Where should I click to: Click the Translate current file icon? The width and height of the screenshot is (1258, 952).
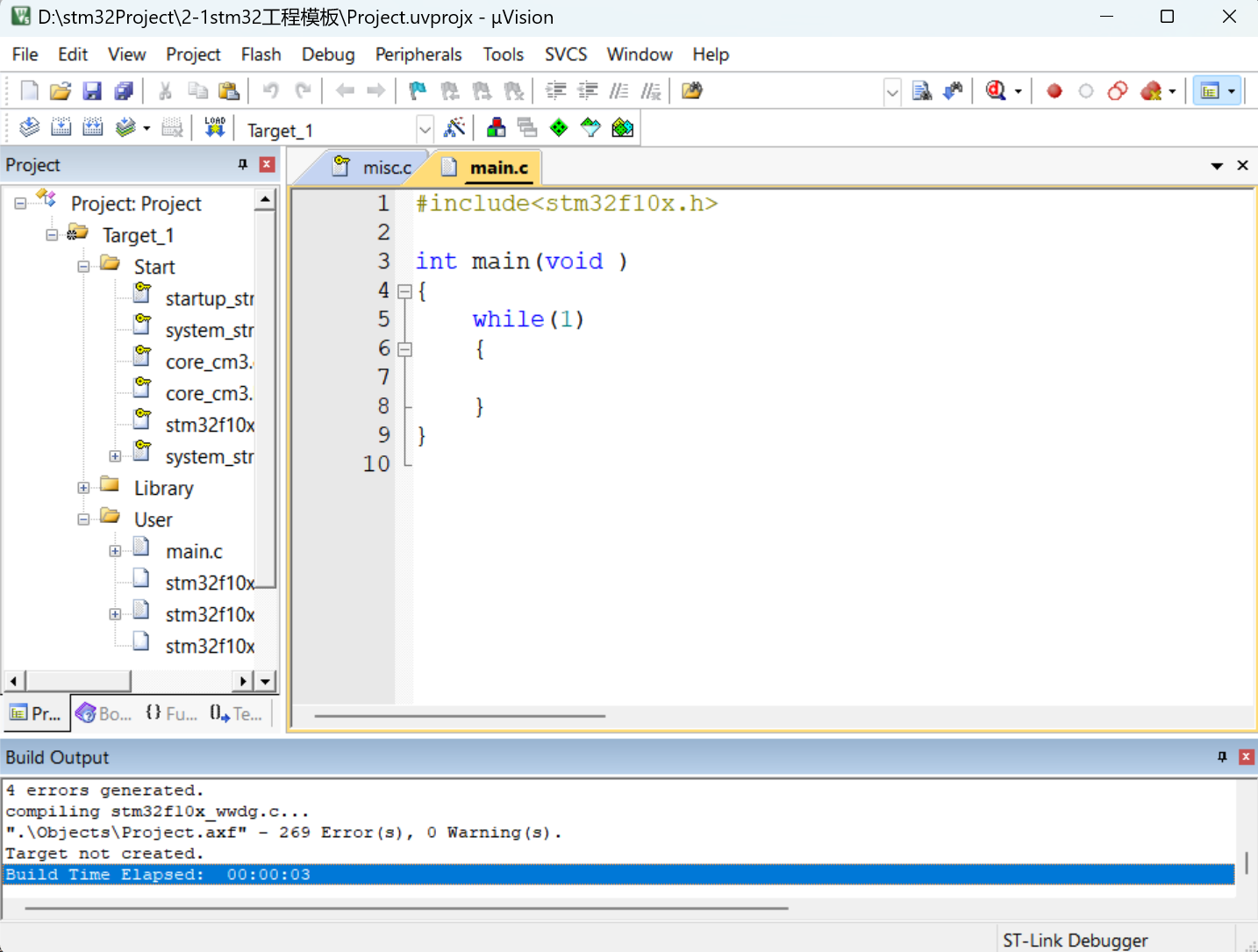(x=29, y=128)
